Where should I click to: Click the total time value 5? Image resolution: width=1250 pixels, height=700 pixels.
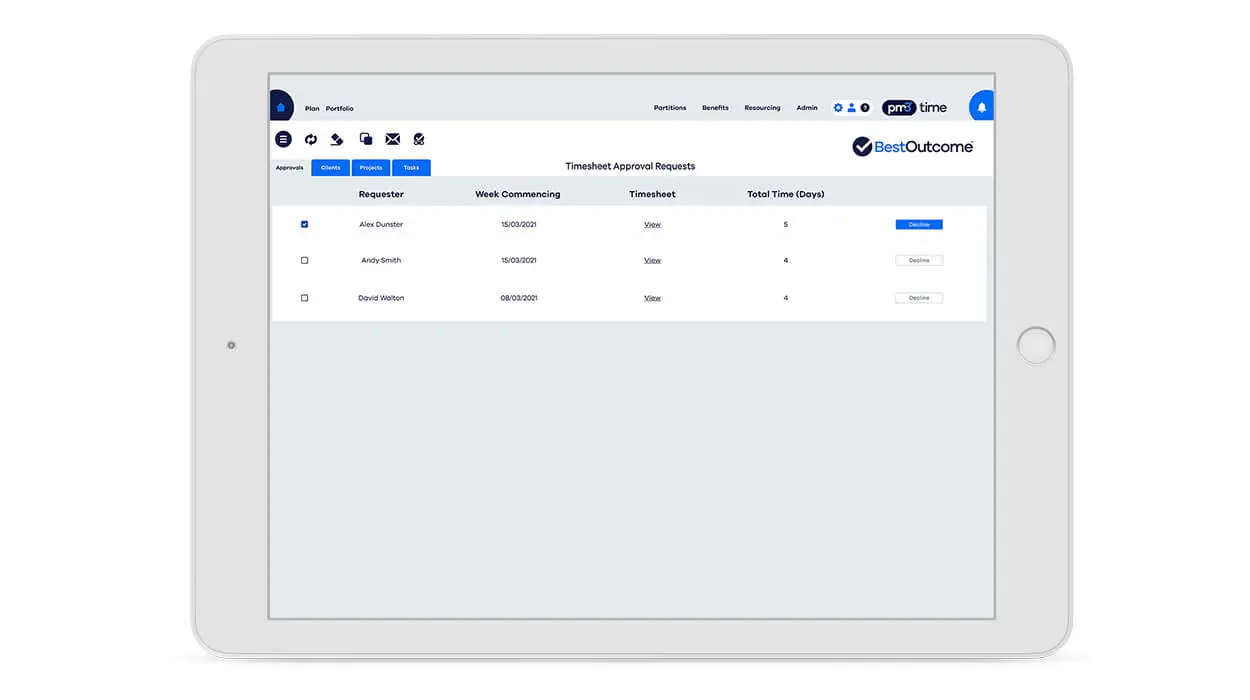786,224
